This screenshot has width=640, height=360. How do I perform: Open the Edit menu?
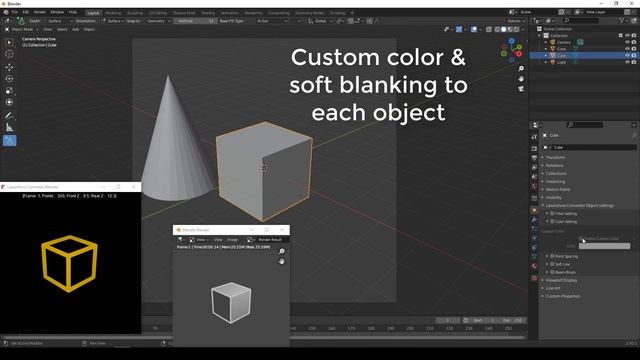coord(26,12)
